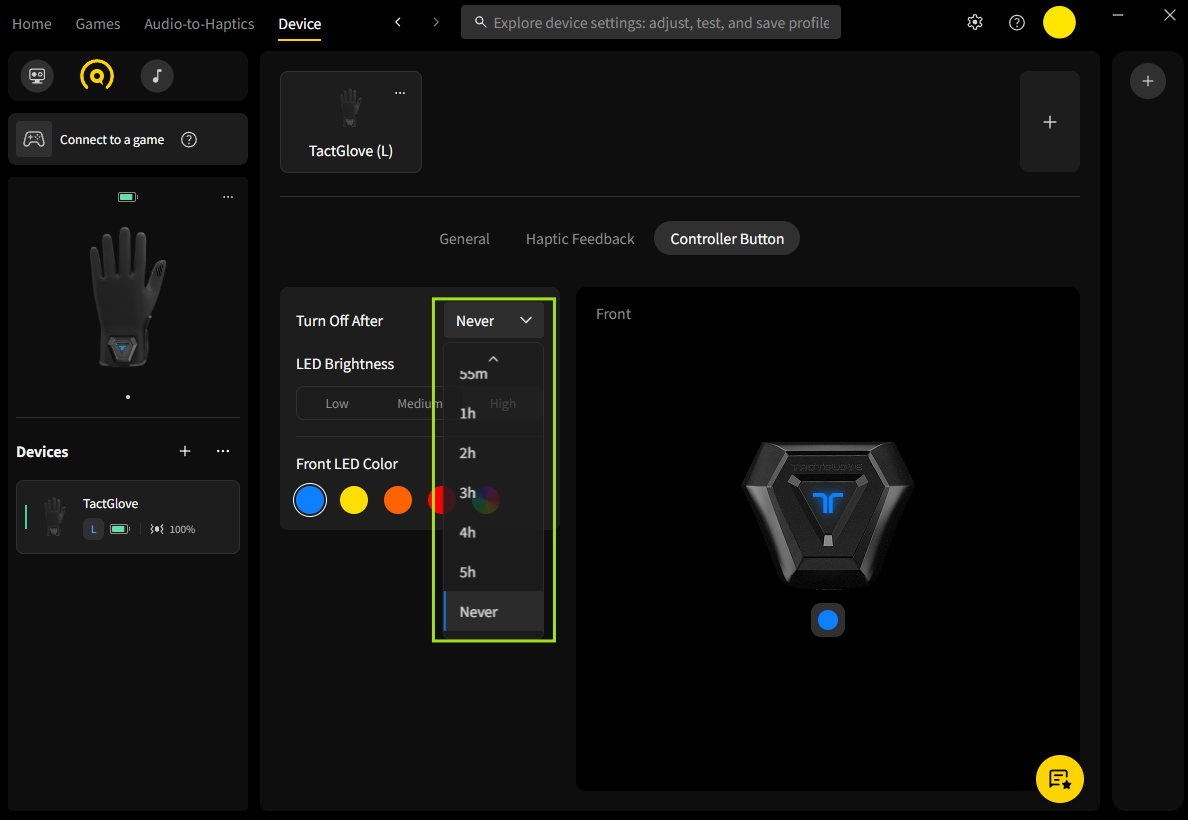Open the help icon next to Connect to a game

[x=189, y=139]
